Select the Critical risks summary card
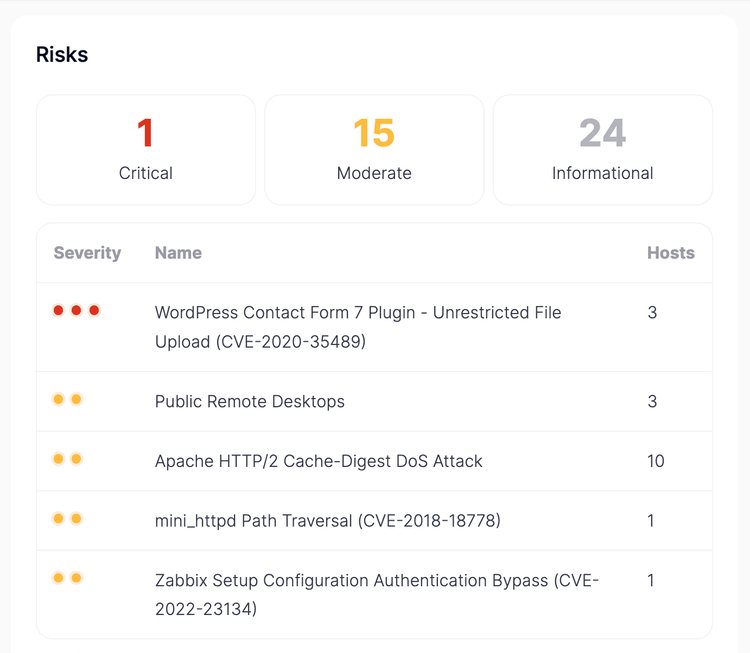Image resolution: width=750 pixels, height=653 pixels. 146,150
